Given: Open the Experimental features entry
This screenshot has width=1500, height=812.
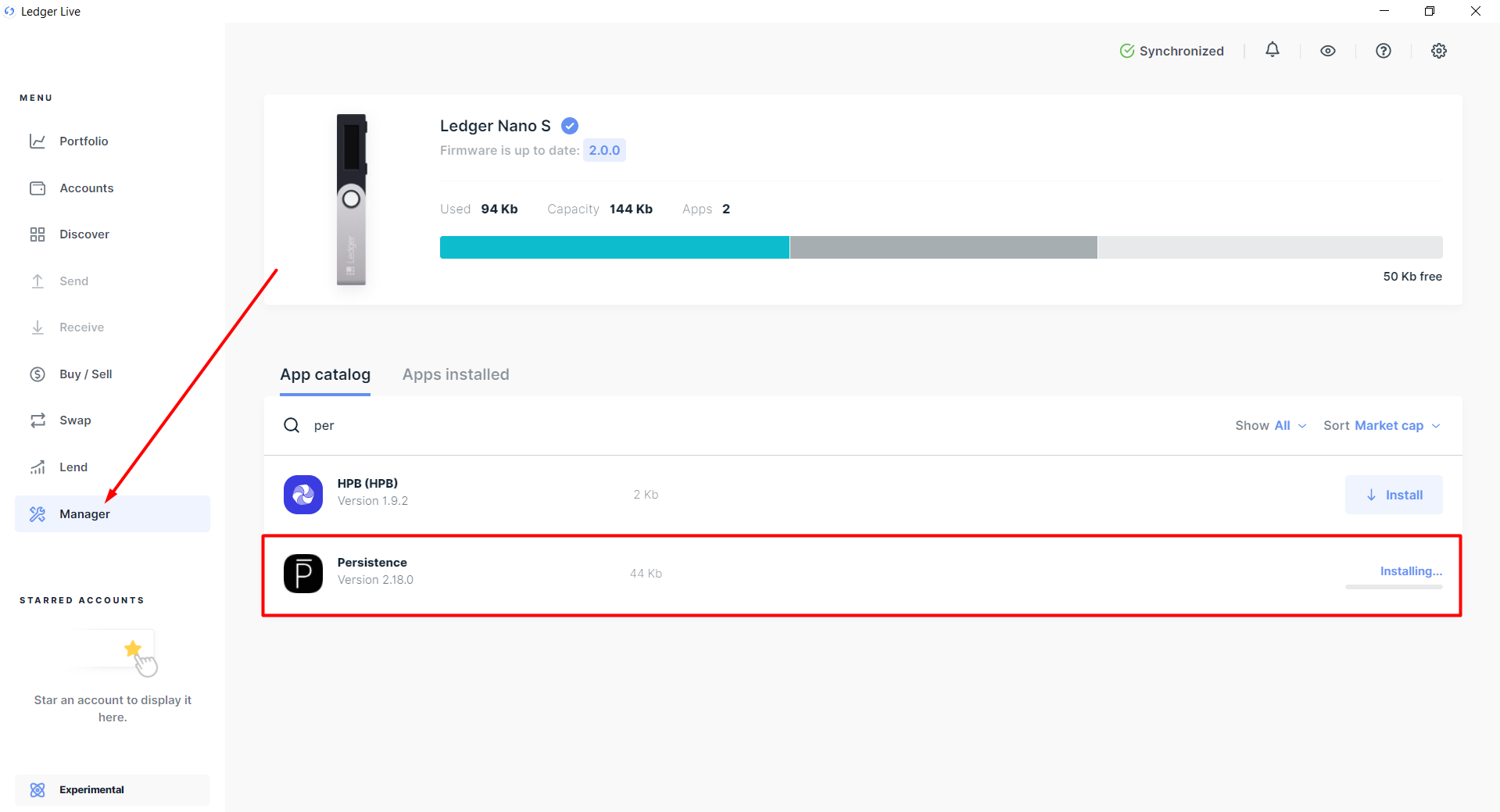Looking at the screenshot, I should 113,789.
